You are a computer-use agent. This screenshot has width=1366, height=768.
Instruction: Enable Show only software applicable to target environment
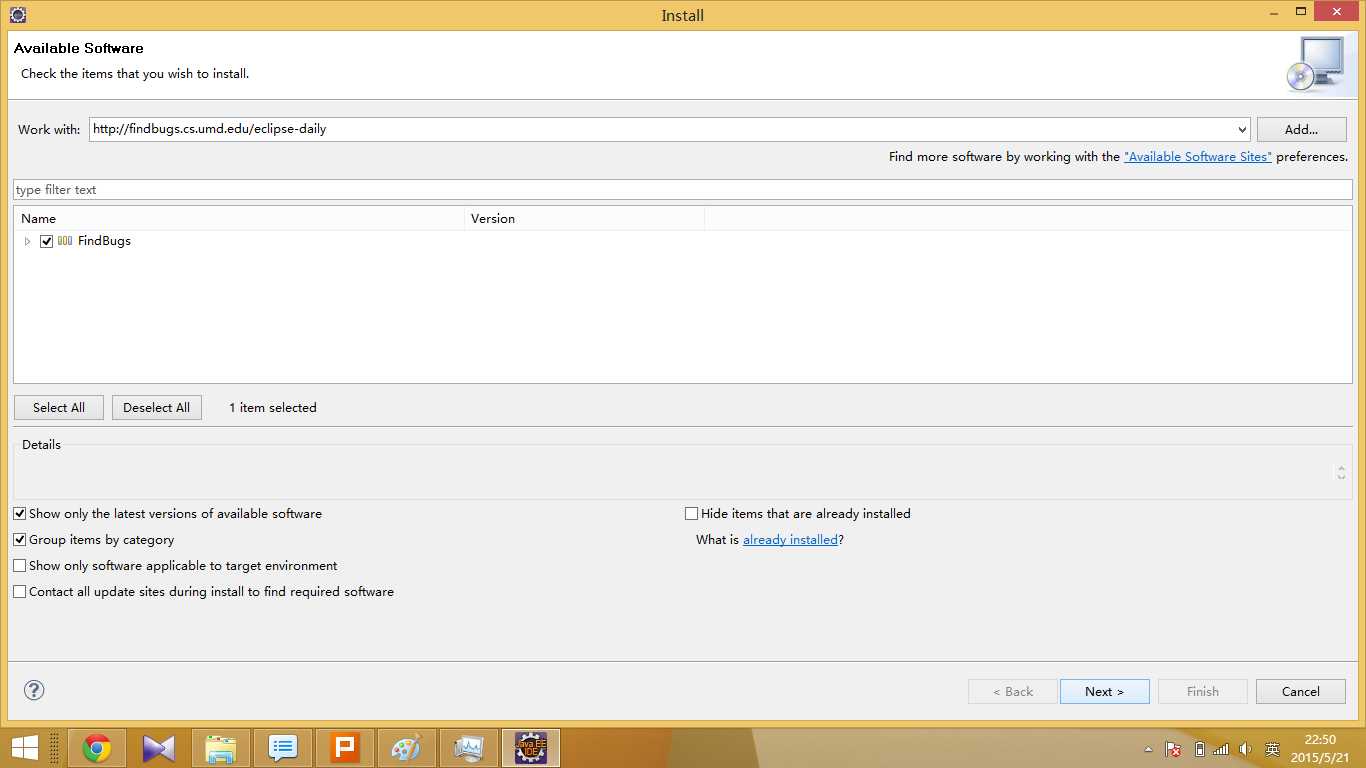(x=19, y=566)
